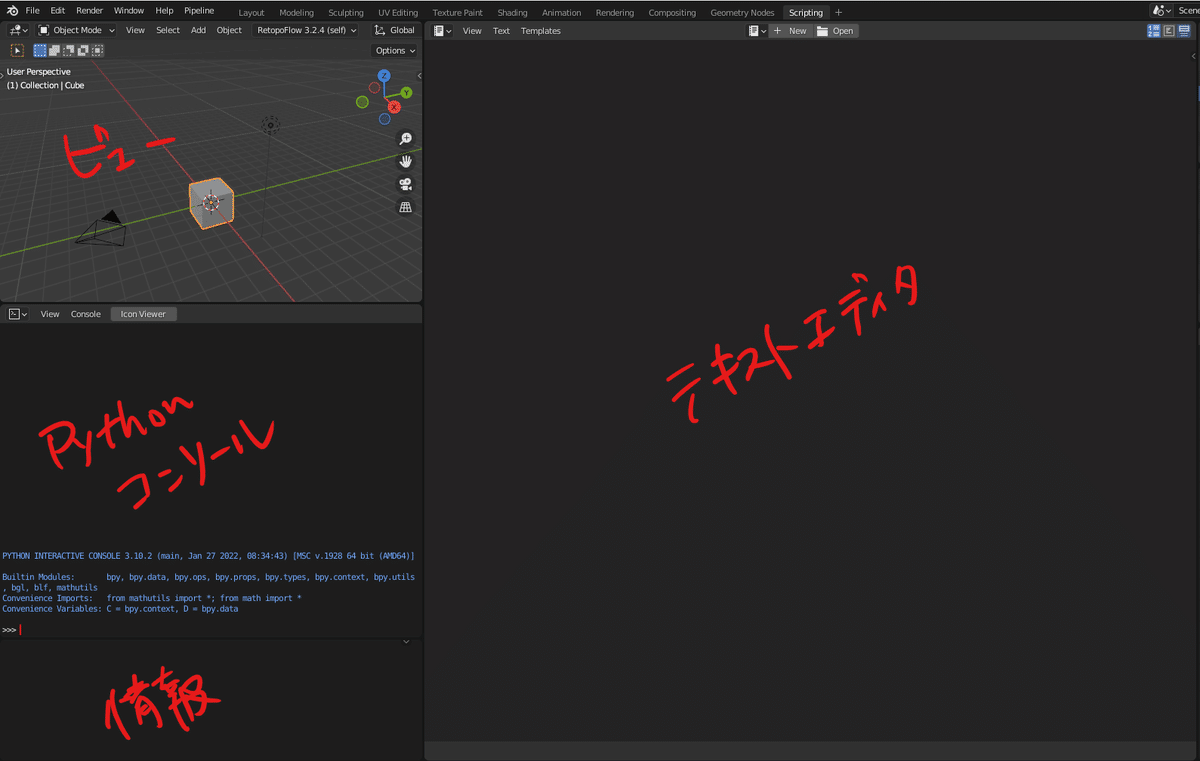Click the Icon Viewer button
Screen dimensions: 1200x761
pyautogui.click(x=143, y=314)
